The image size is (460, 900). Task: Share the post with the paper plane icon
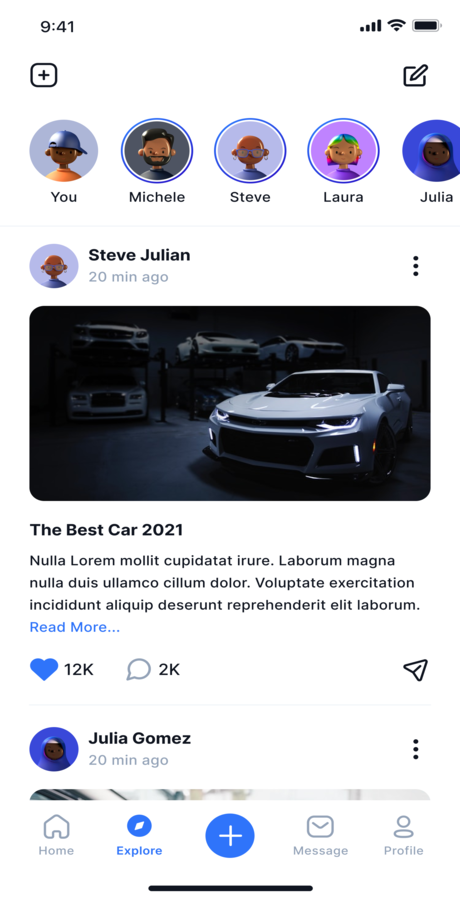(x=415, y=669)
